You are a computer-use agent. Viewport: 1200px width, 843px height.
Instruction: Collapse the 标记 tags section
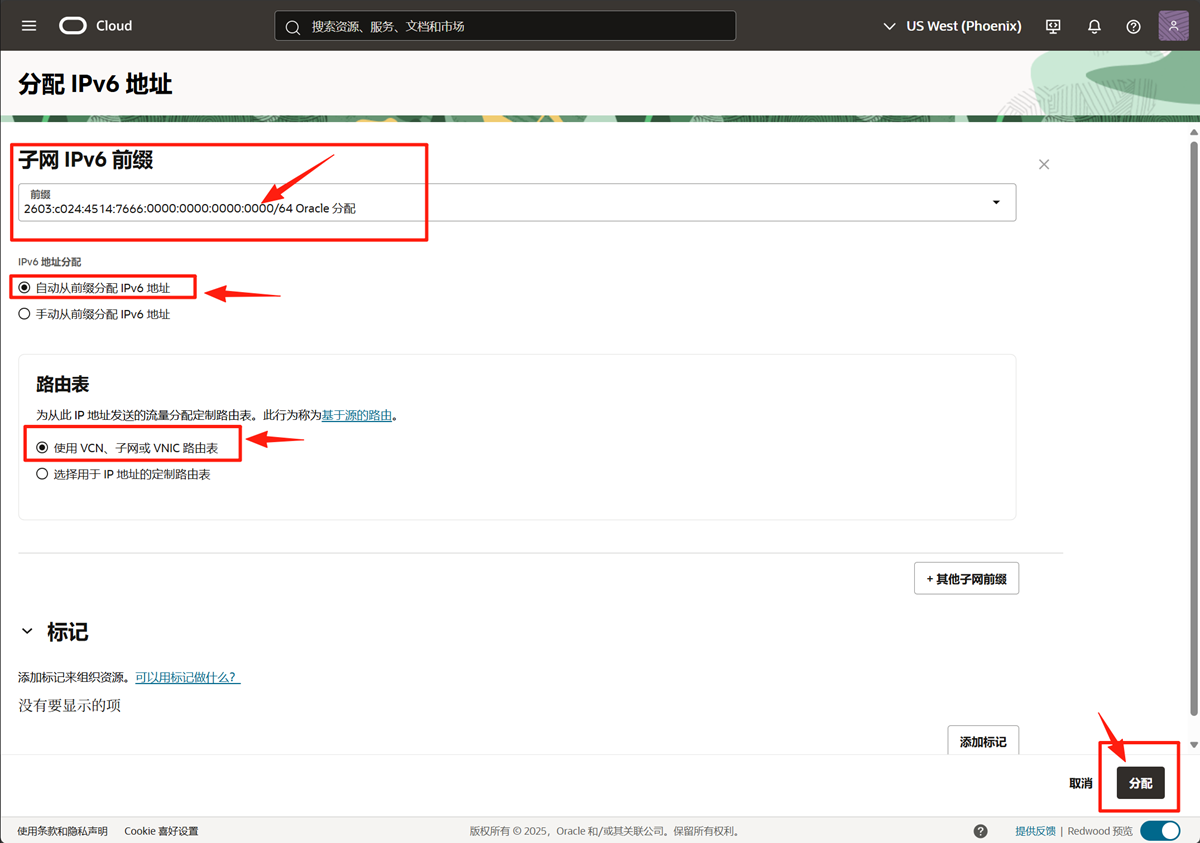(27, 632)
